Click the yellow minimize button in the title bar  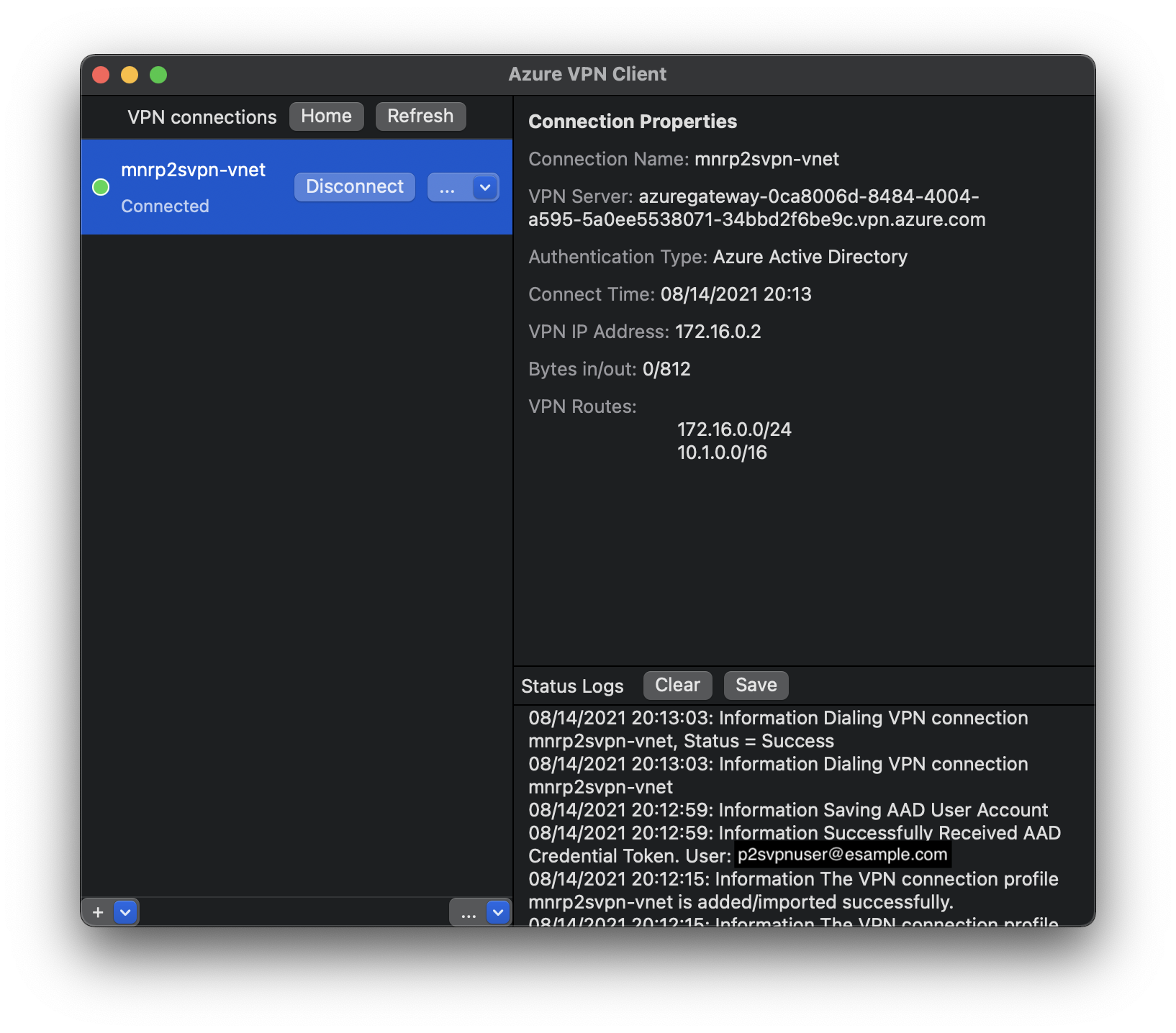click(130, 74)
